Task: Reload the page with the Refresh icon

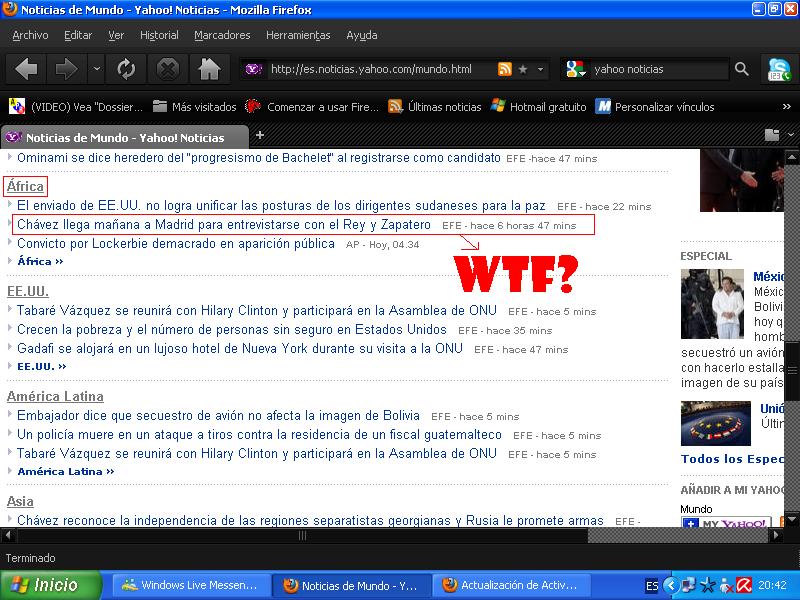Action: tap(126, 69)
